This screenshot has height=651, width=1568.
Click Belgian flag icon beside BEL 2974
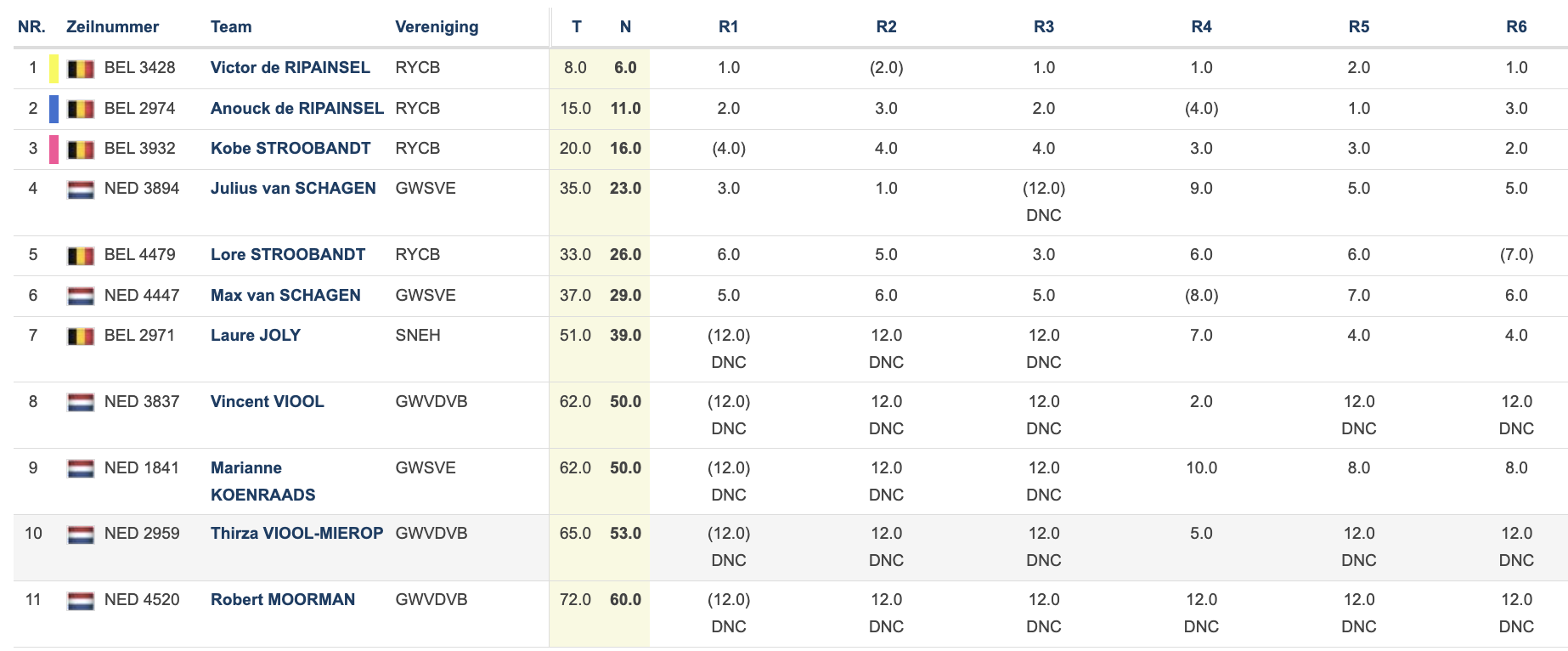click(x=81, y=110)
